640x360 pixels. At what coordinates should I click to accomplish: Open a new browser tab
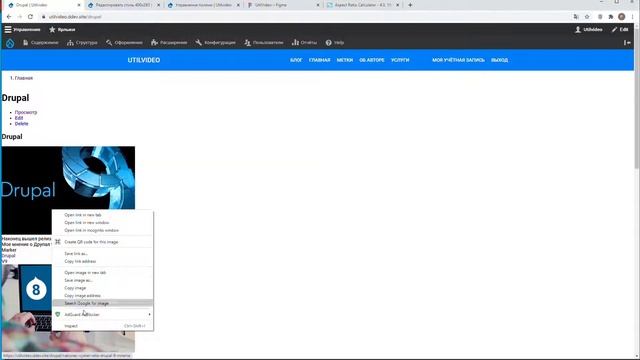pyautogui.click(x=410, y=5)
